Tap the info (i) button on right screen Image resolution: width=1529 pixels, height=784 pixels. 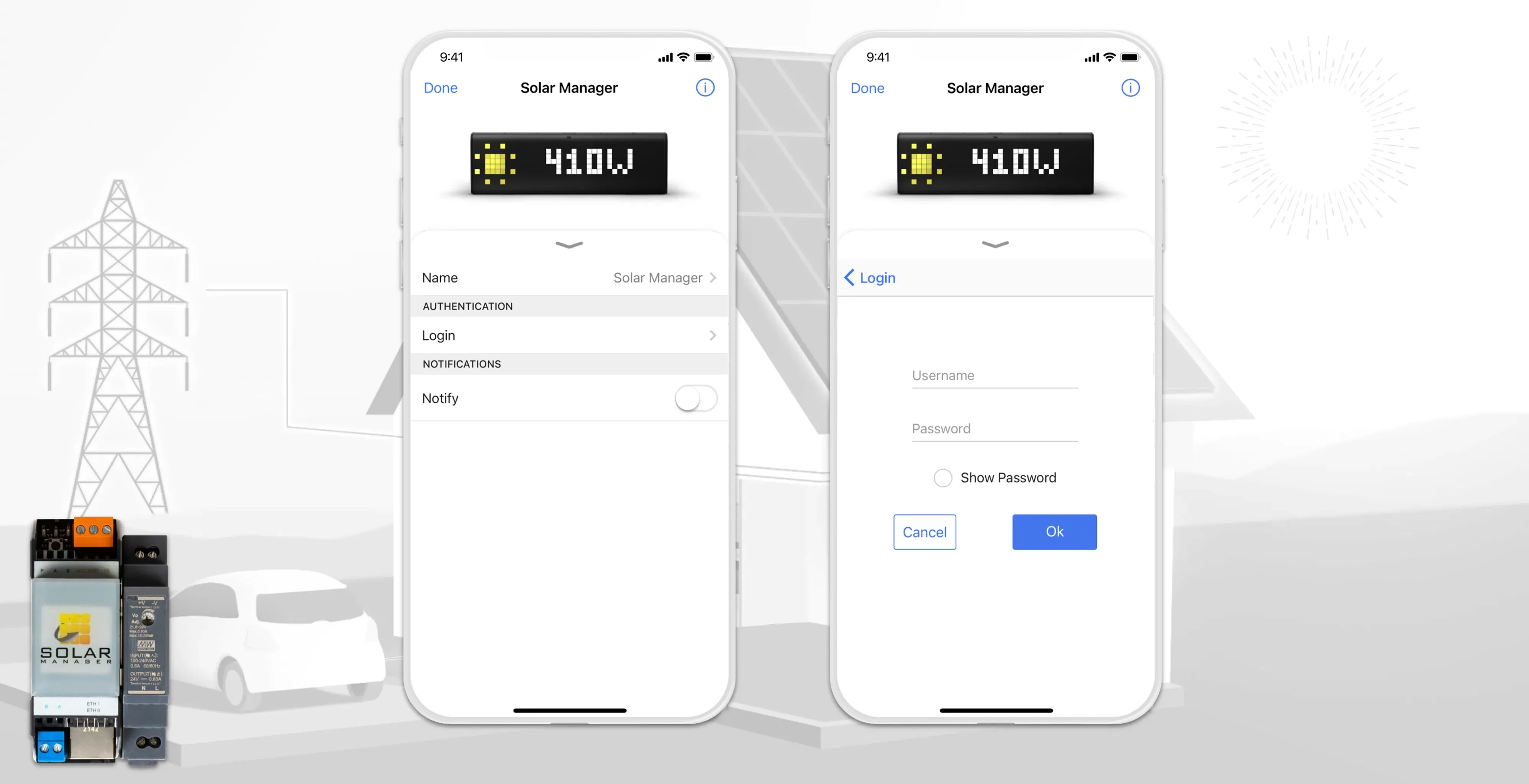coord(1131,88)
